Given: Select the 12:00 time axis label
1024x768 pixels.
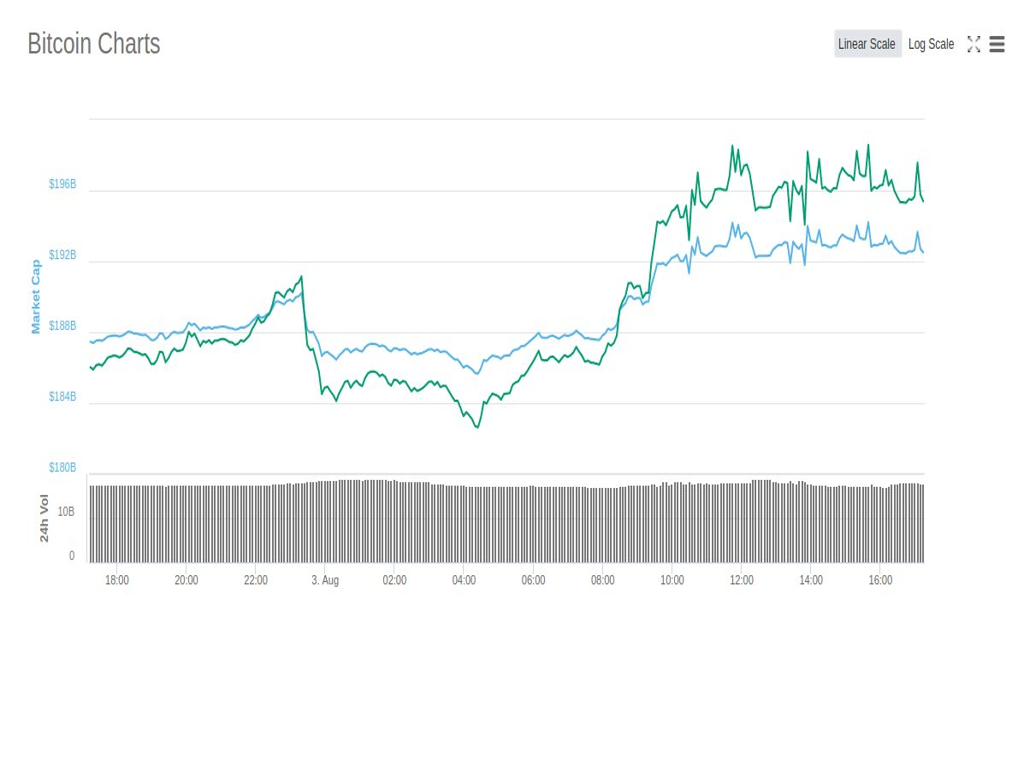Looking at the screenshot, I should pos(741,580).
